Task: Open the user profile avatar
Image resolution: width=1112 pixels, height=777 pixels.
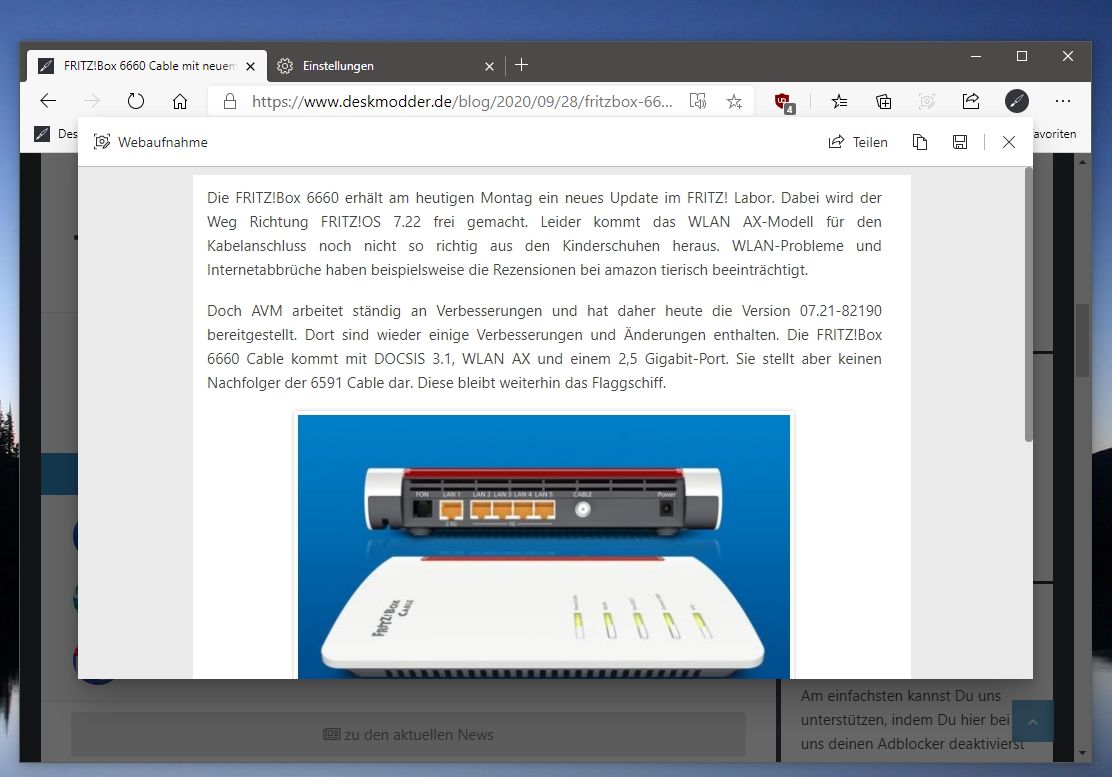Action: click(1016, 101)
